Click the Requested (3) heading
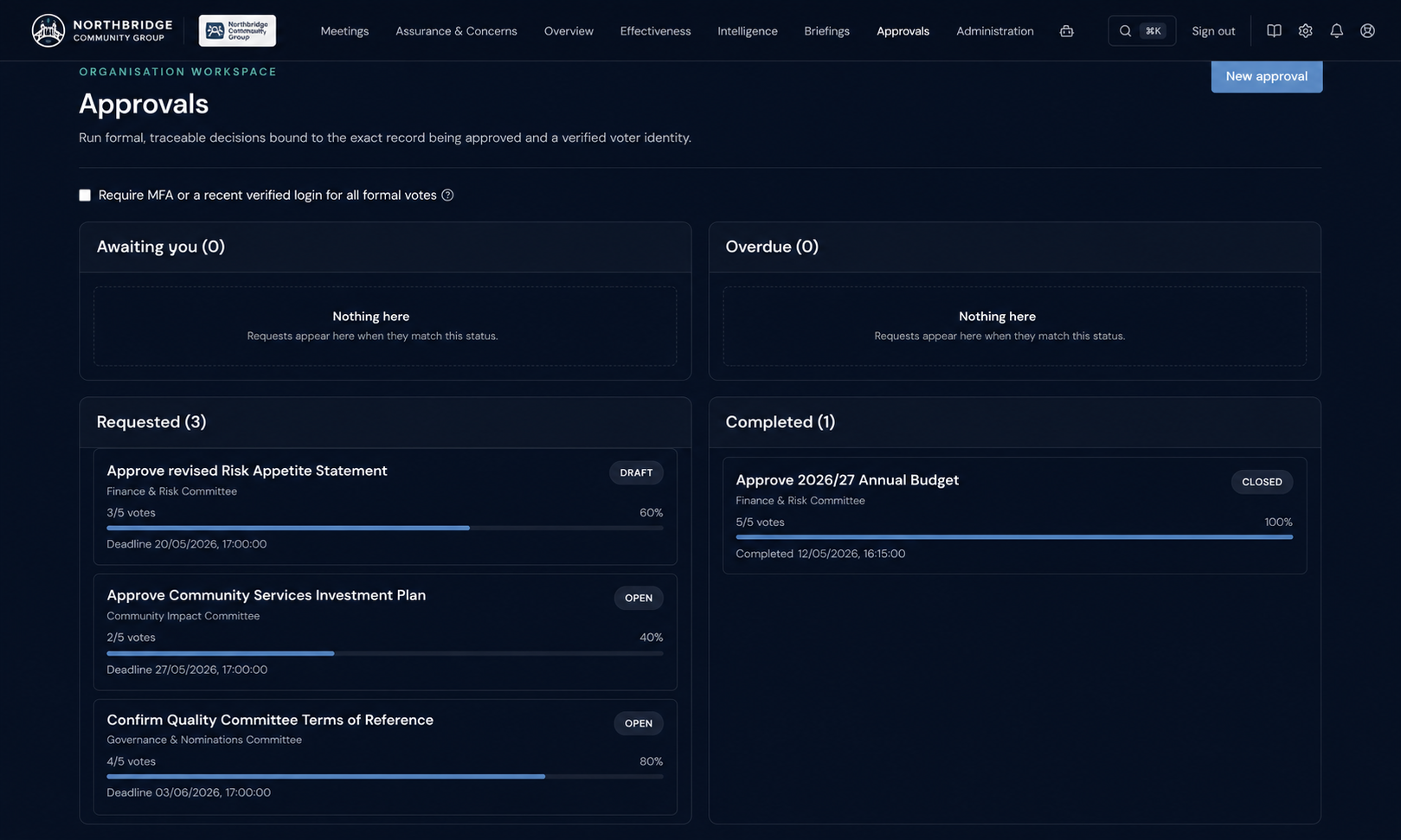 [151, 422]
